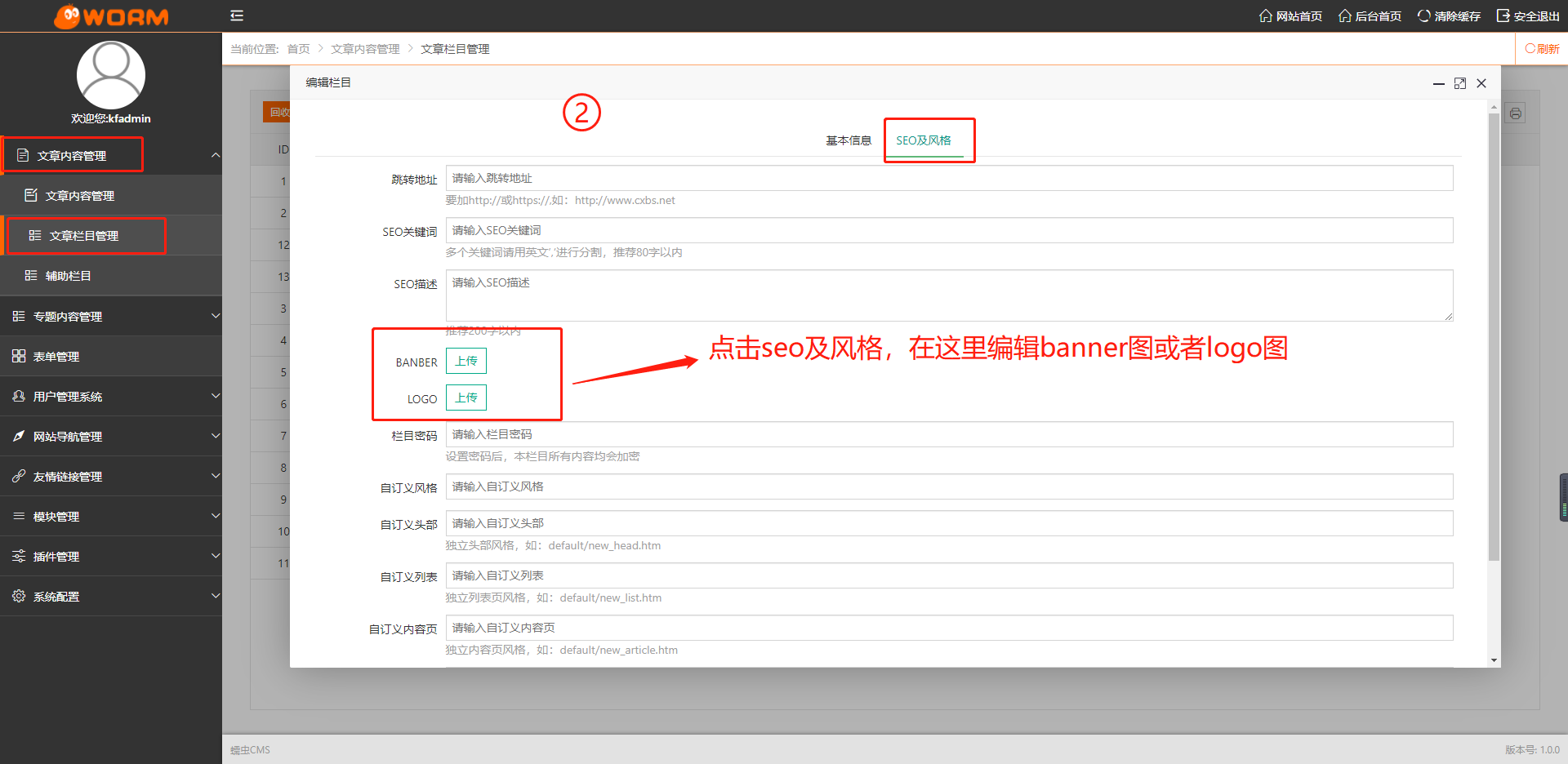Click the 文章栏目管理 list icon
The image size is (1568, 764).
pyautogui.click(x=35, y=235)
